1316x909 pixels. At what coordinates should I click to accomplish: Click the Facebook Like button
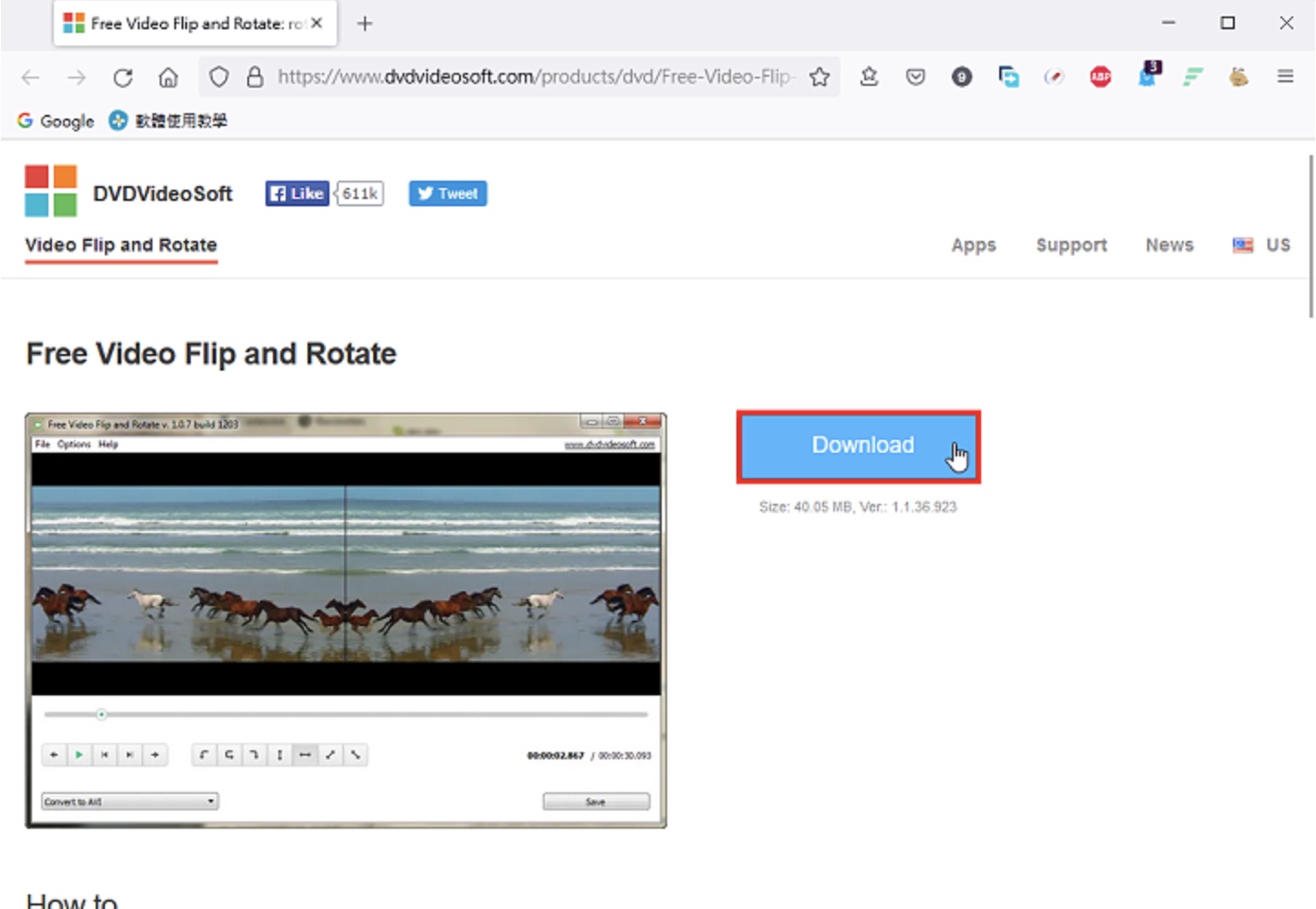[x=298, y=193]
